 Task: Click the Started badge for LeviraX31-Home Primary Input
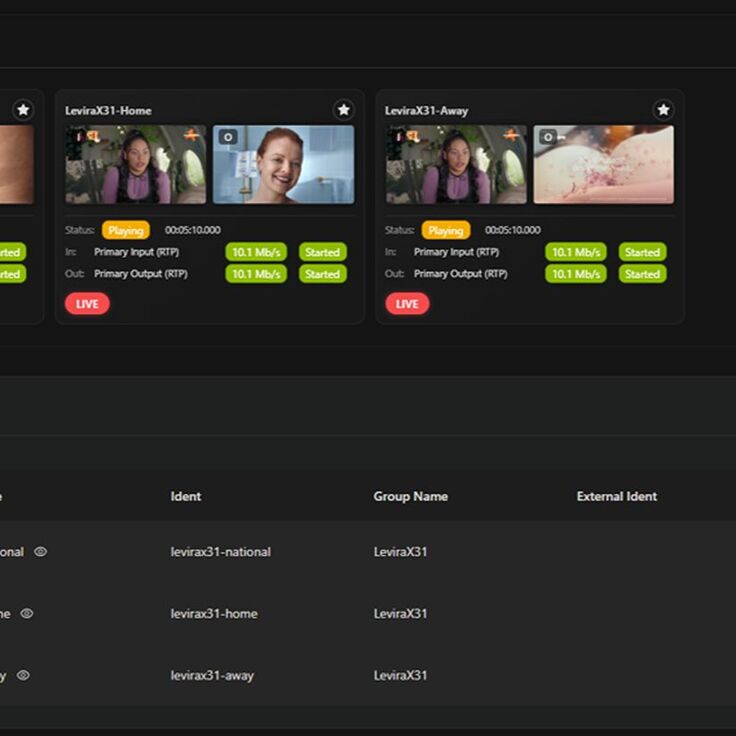323,252
